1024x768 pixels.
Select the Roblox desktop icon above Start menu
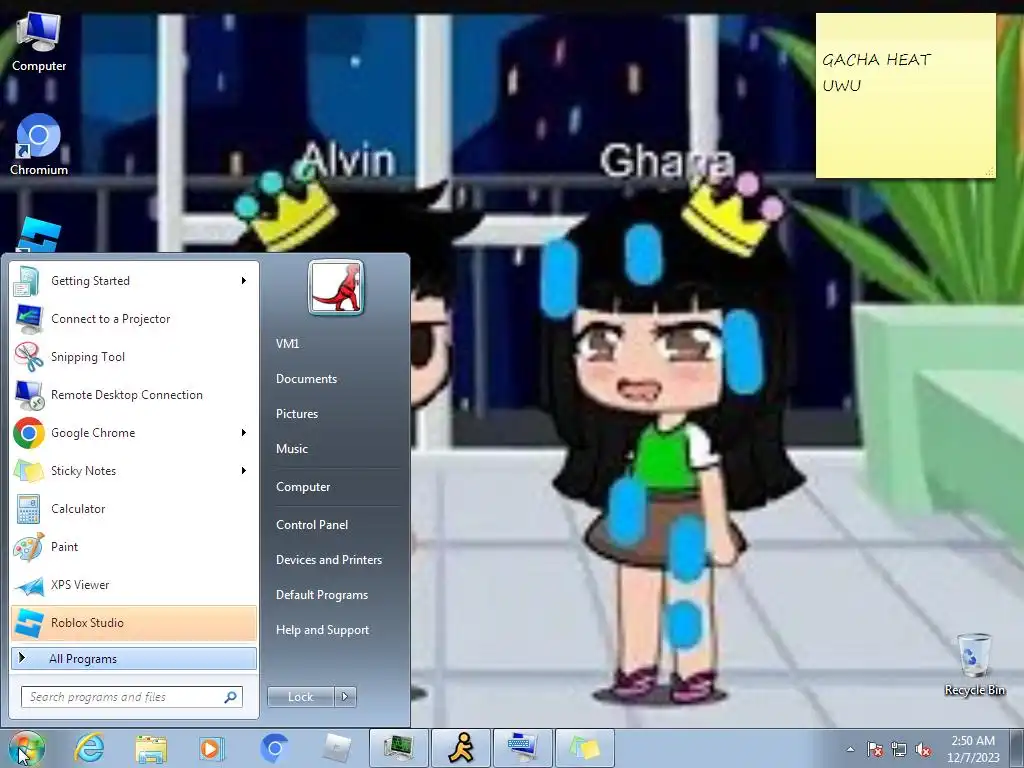pos(39,236)
